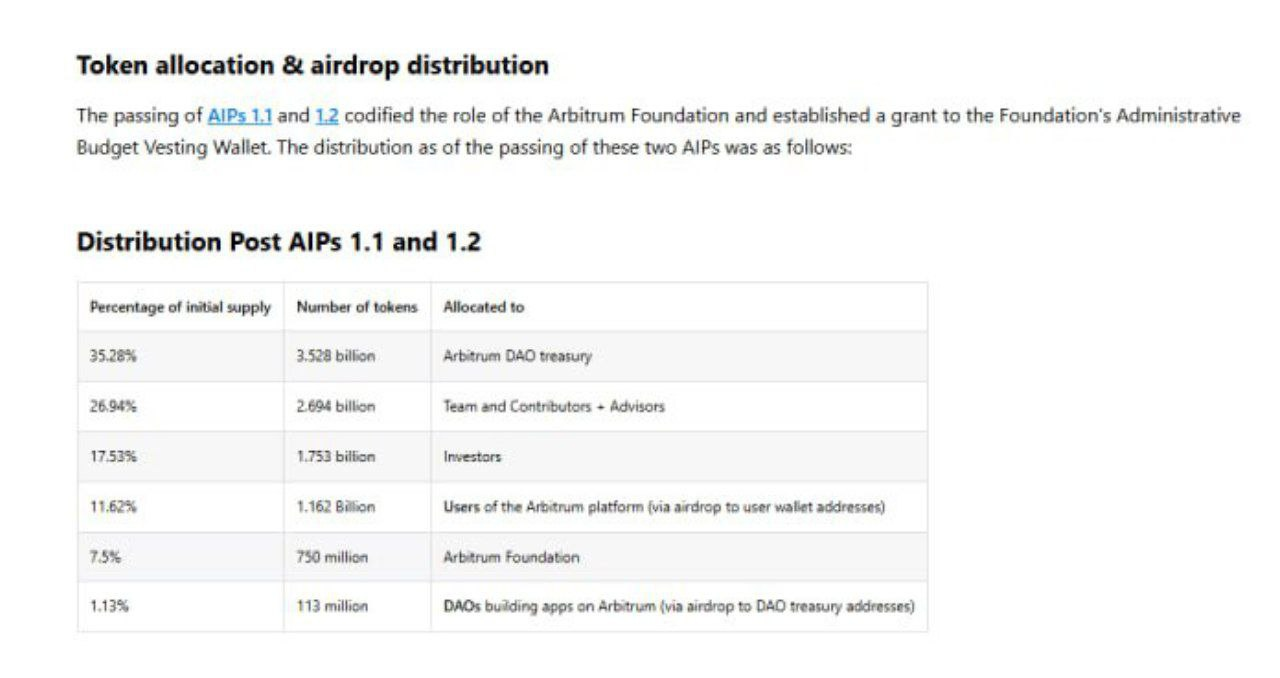
Task: Open the 1.2 proposal link
Action: coord(327,116)
